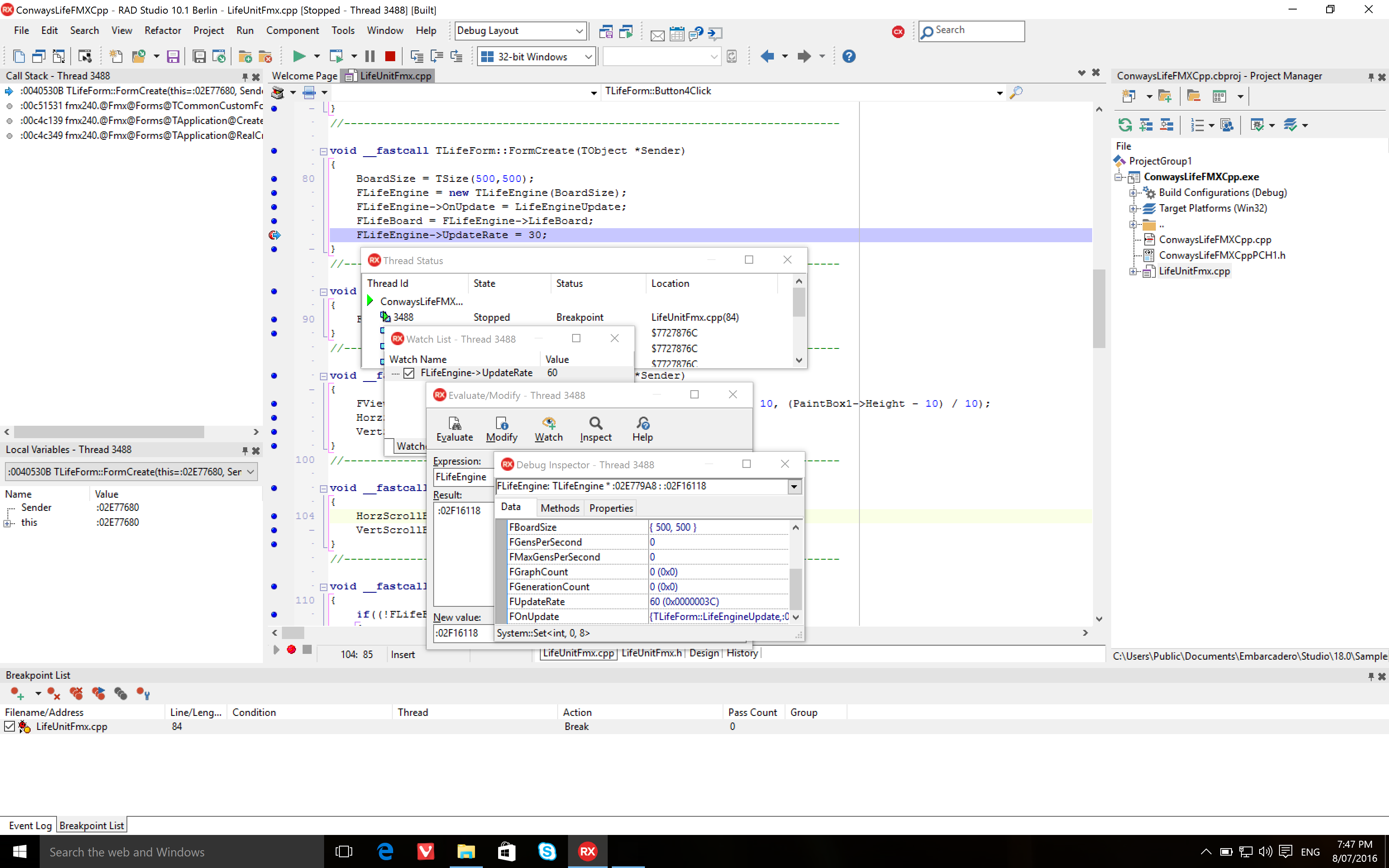Click the Modify button in Evaluate/Modify dialog
The width and height of the screenshot is (1389, 868).
click(501, 428)
